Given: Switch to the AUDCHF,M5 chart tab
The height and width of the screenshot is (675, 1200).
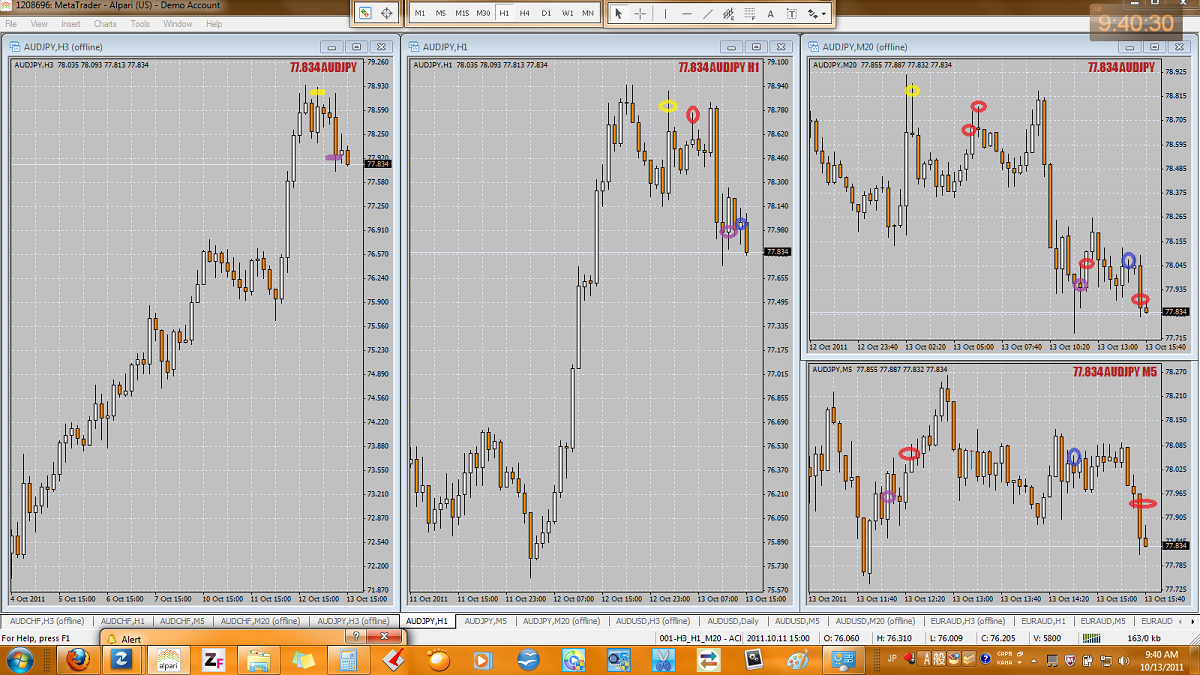Looking at the screenshot, I should (x=183, y=621).
